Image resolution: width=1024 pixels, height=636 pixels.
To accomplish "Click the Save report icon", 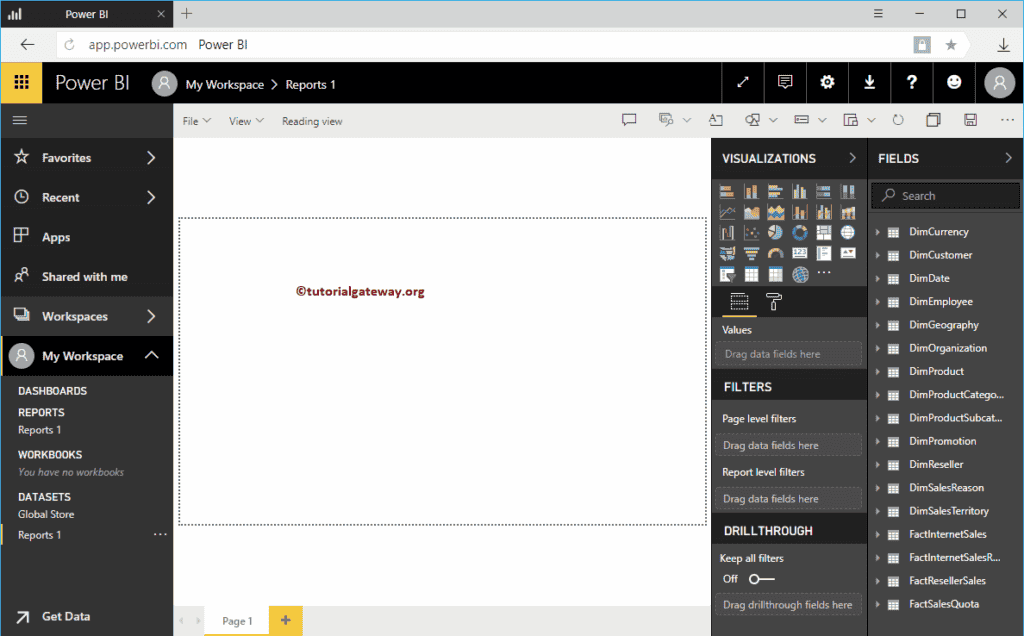I will pyautogui.click(x=970, y=120).
